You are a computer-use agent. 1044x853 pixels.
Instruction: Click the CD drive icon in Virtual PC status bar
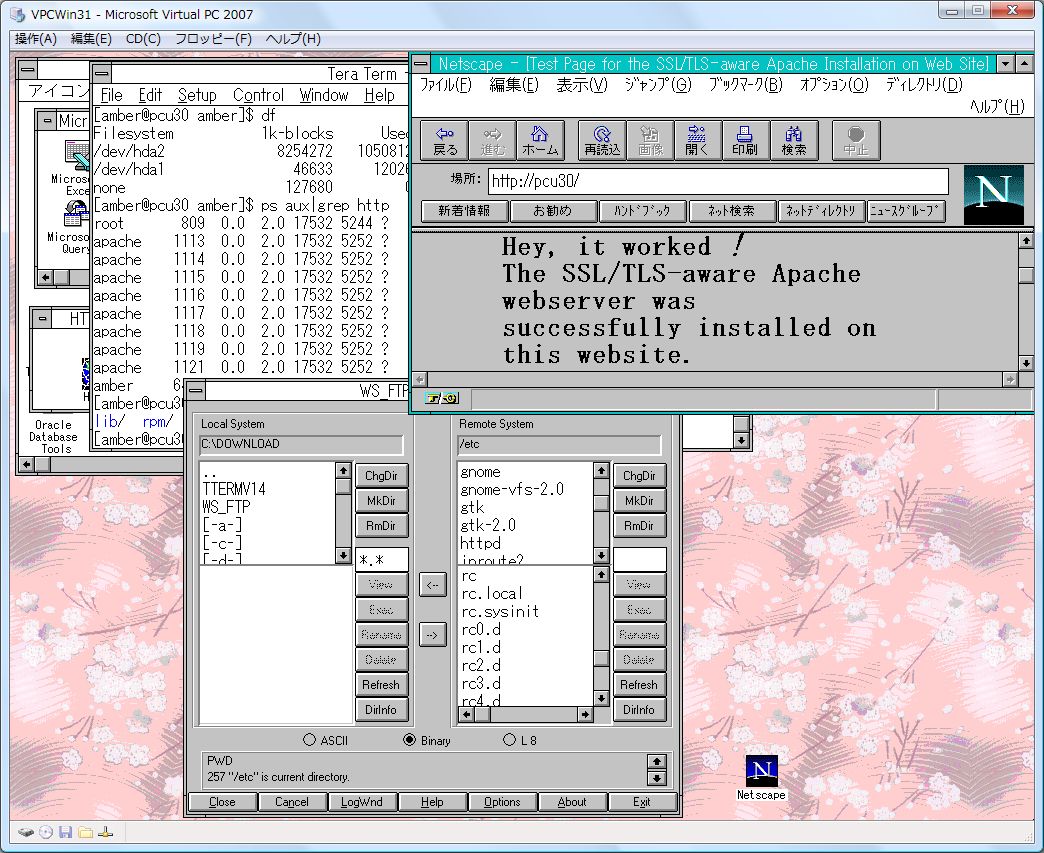[46, 832]
